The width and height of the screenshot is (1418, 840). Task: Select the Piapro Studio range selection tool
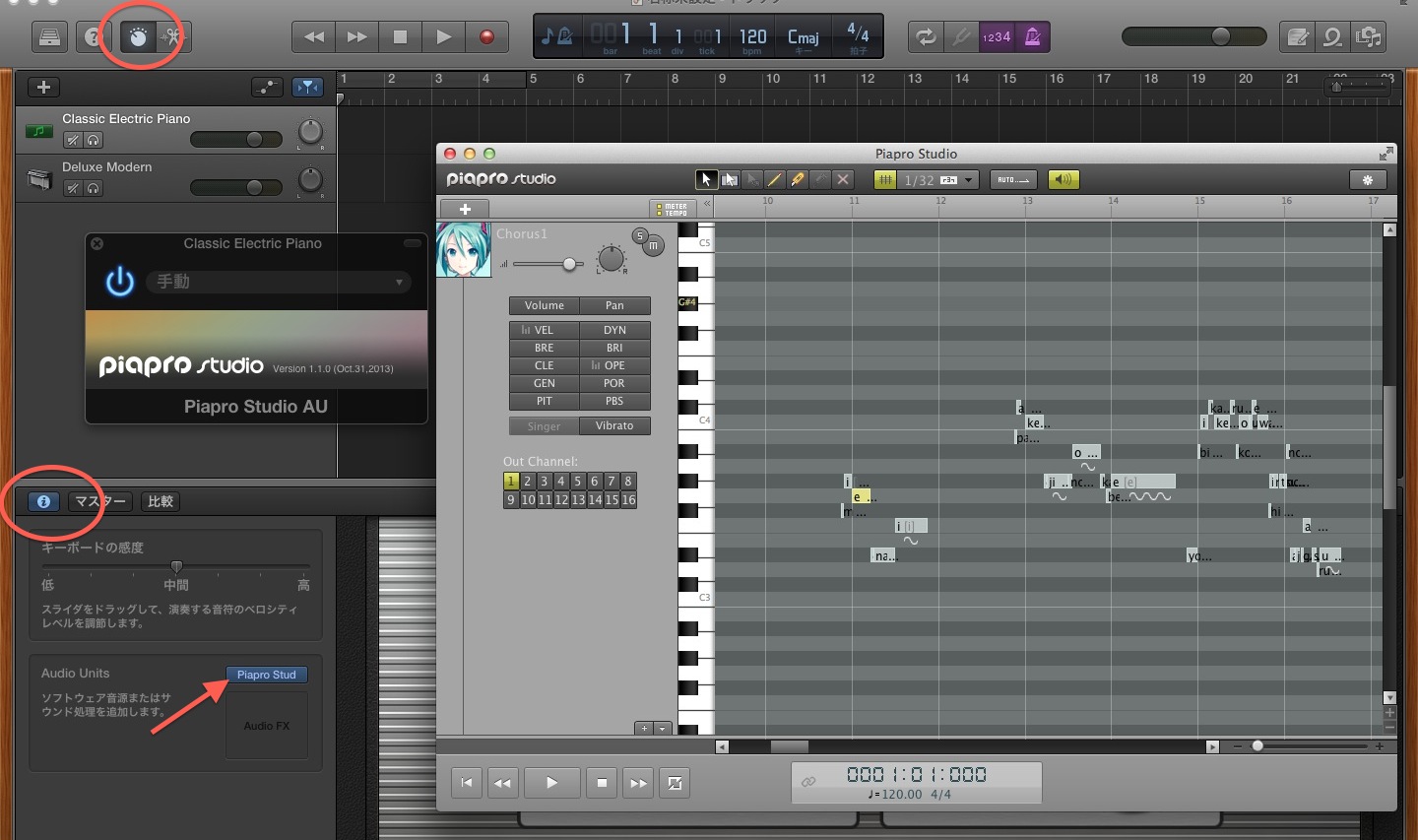coord(730,179)
